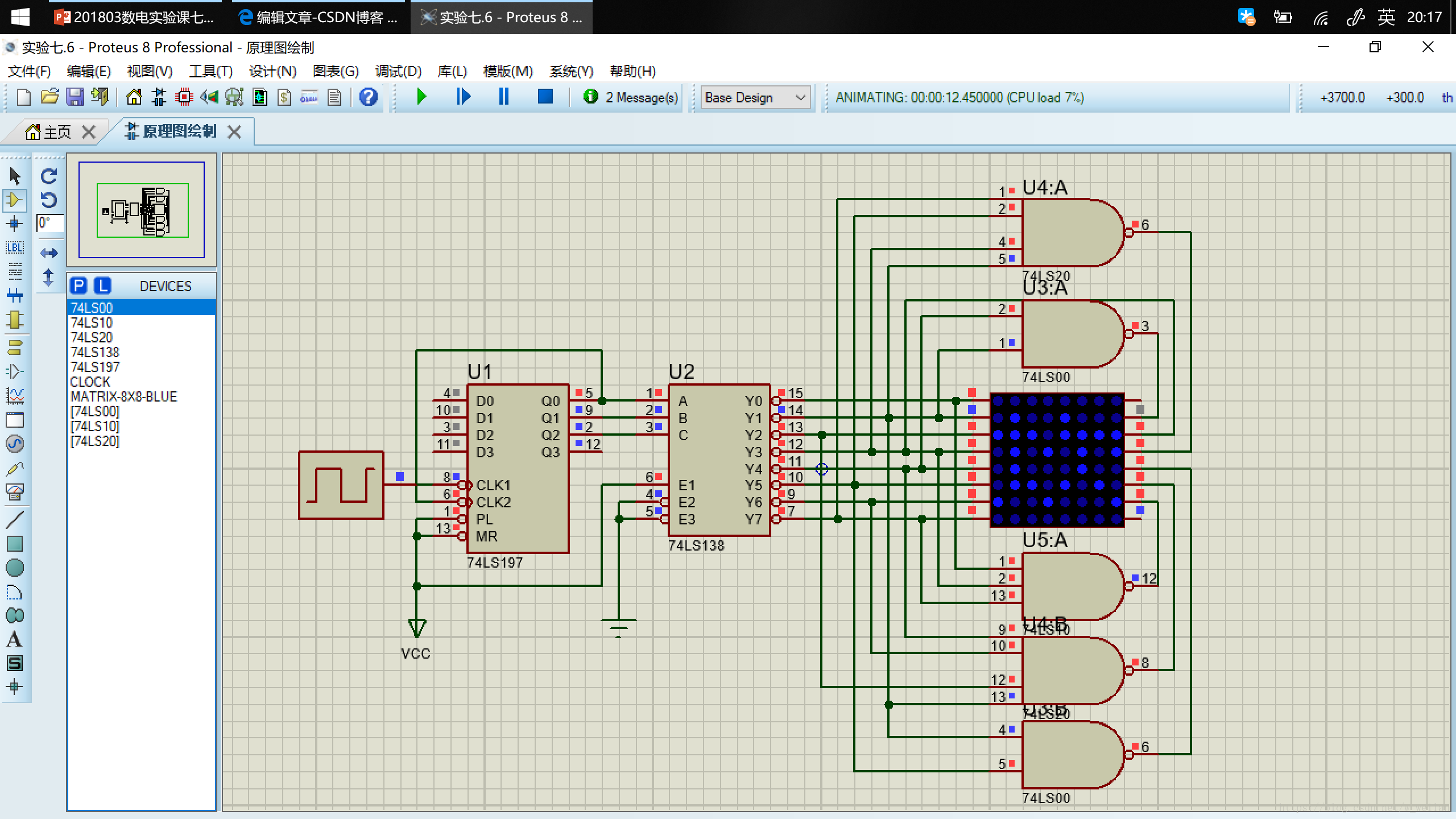Click the Step simulation button
The height and width of the screenshot is (819, 1456).
tap(463, 97)
